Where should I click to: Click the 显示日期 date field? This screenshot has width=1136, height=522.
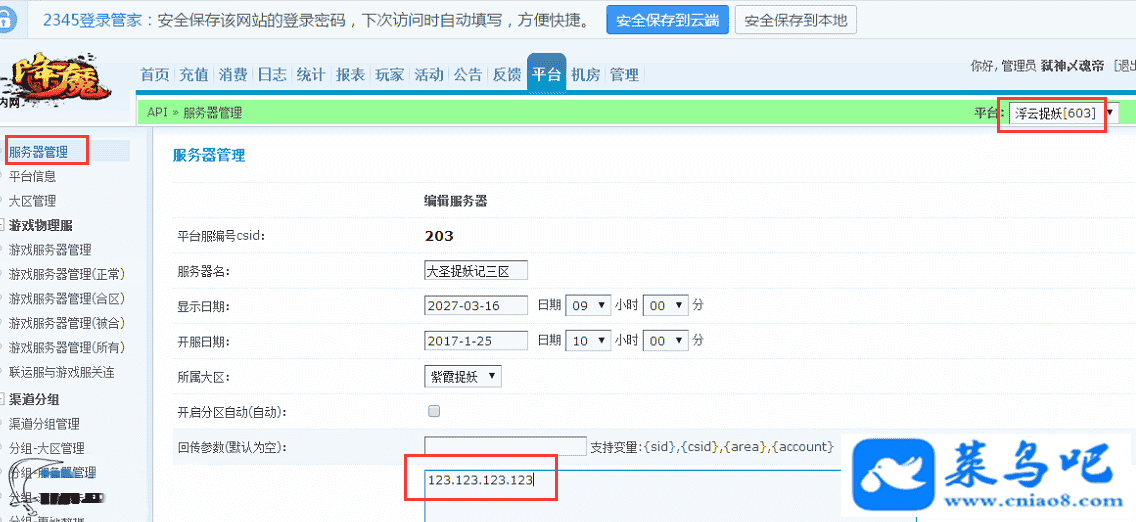click(475, 305)
